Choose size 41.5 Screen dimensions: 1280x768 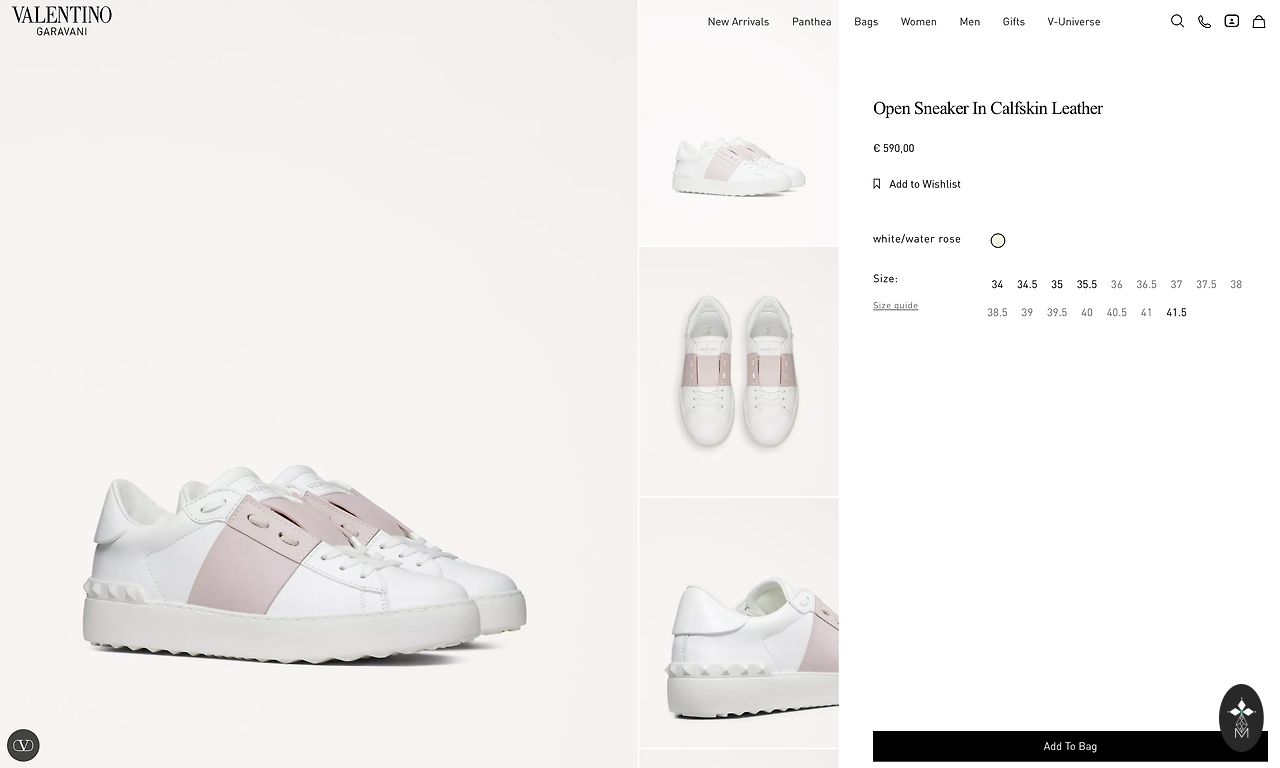click(x=1176, y=313)
